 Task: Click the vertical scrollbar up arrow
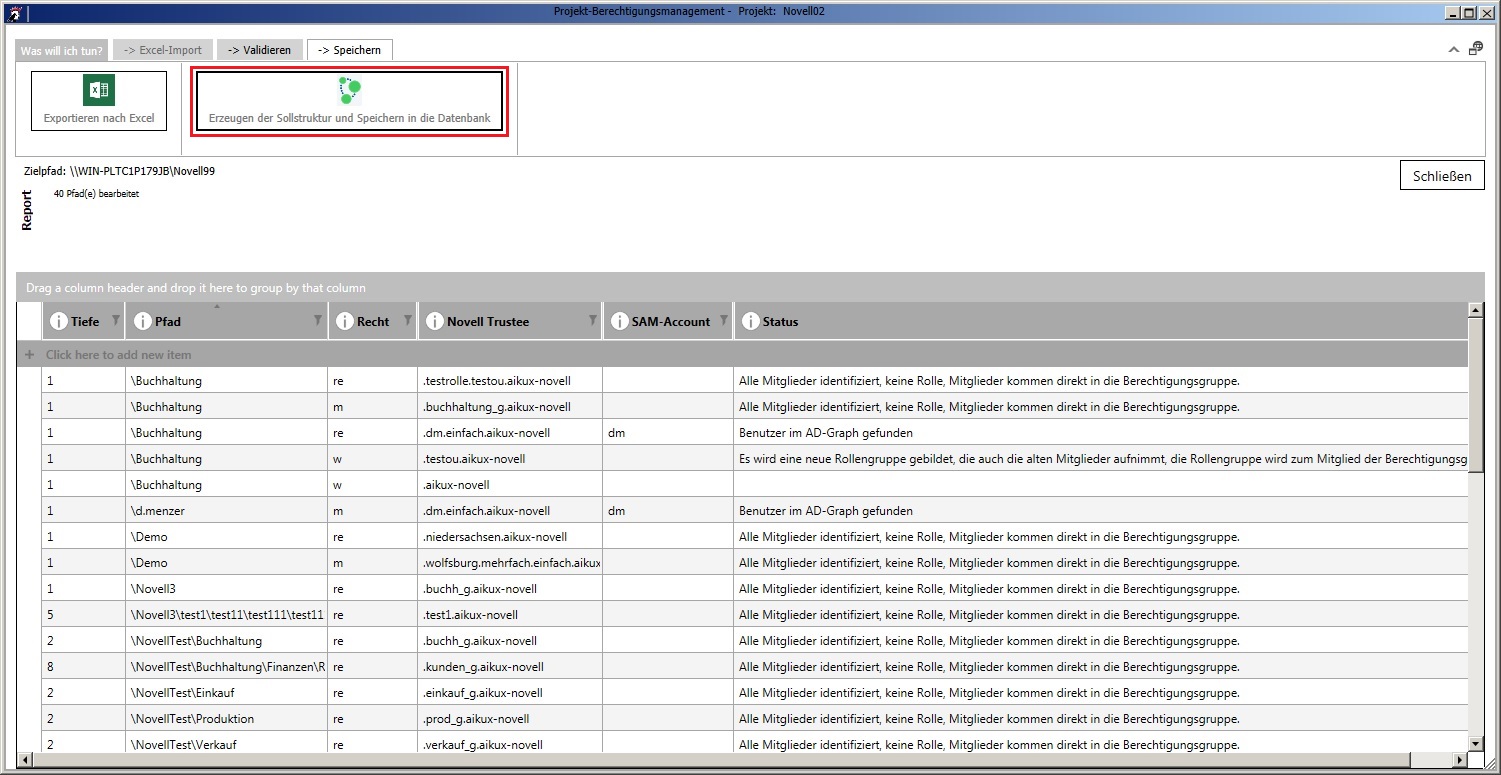tap(1476, 310)
